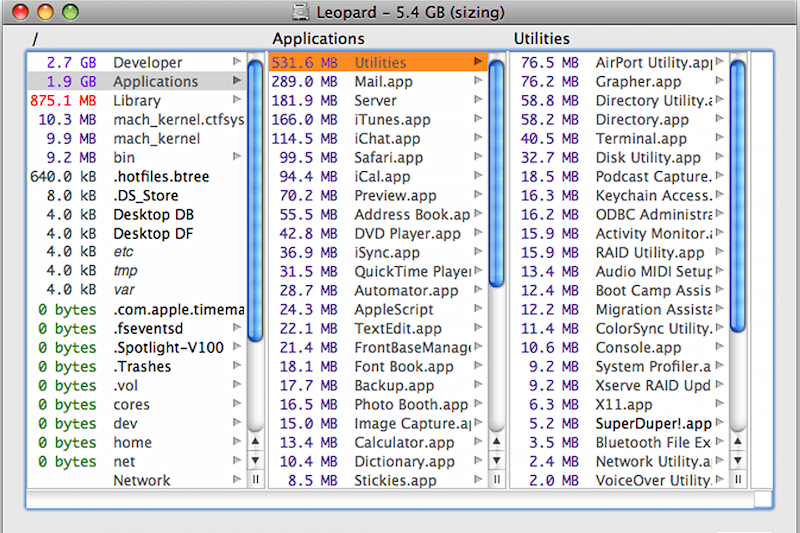Select the cores folder

pyautogui.click(x=137, y=404)
